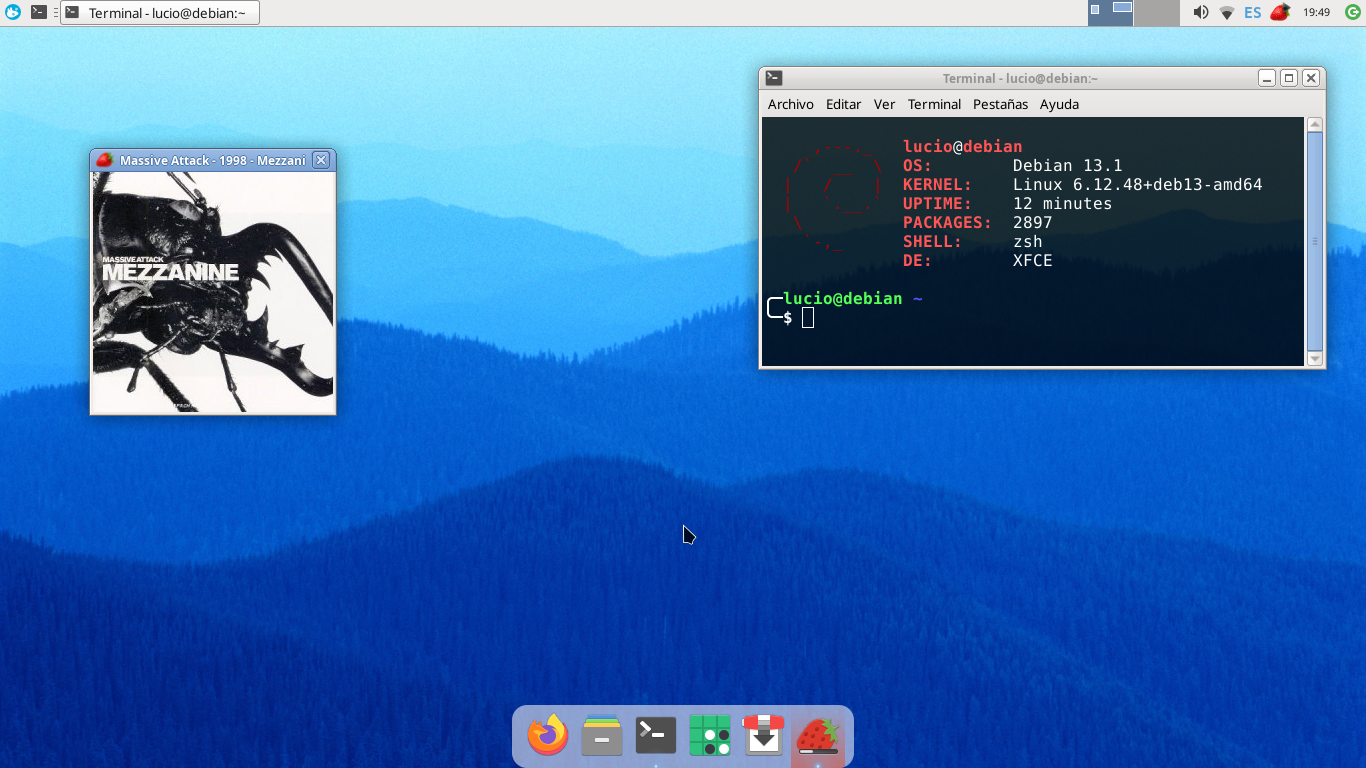Click the '2897' packages count
This screenshot has height=768, width=1366.
point(1033,222)
